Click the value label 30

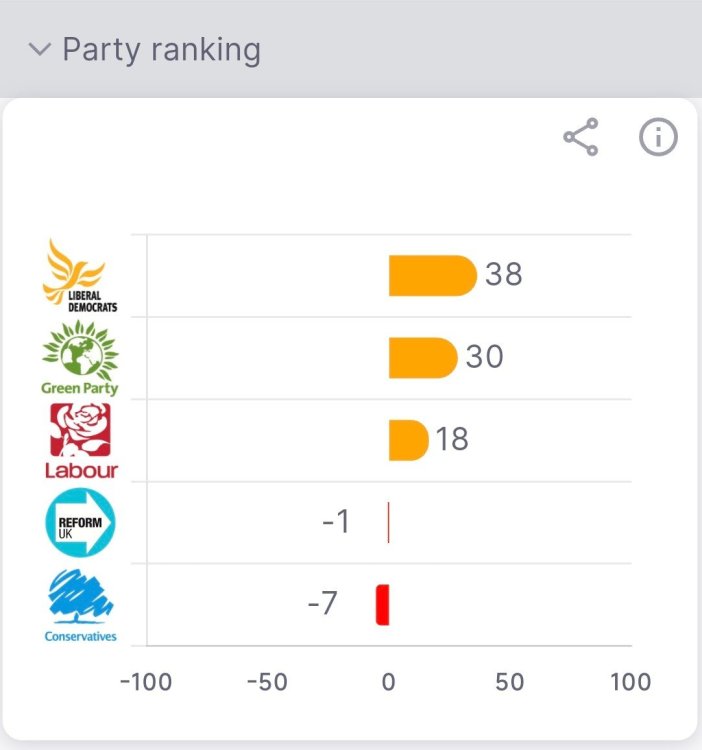(485, 358)
